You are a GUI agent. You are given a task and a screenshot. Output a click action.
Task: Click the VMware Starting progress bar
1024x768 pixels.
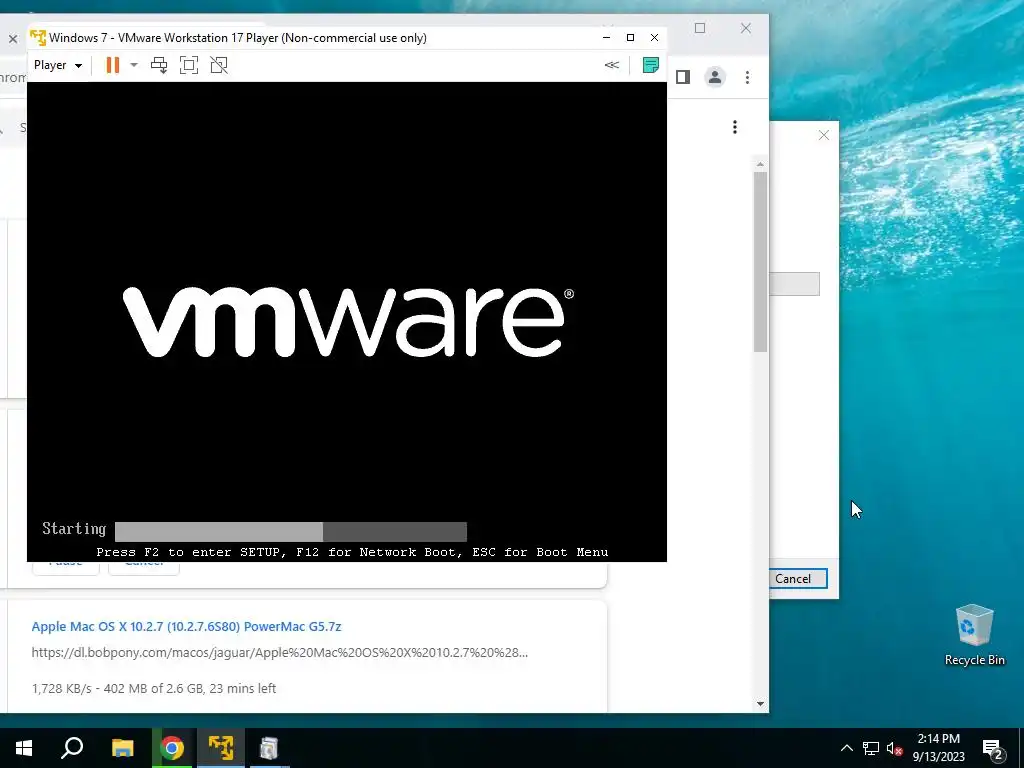(x=291, y=531)
